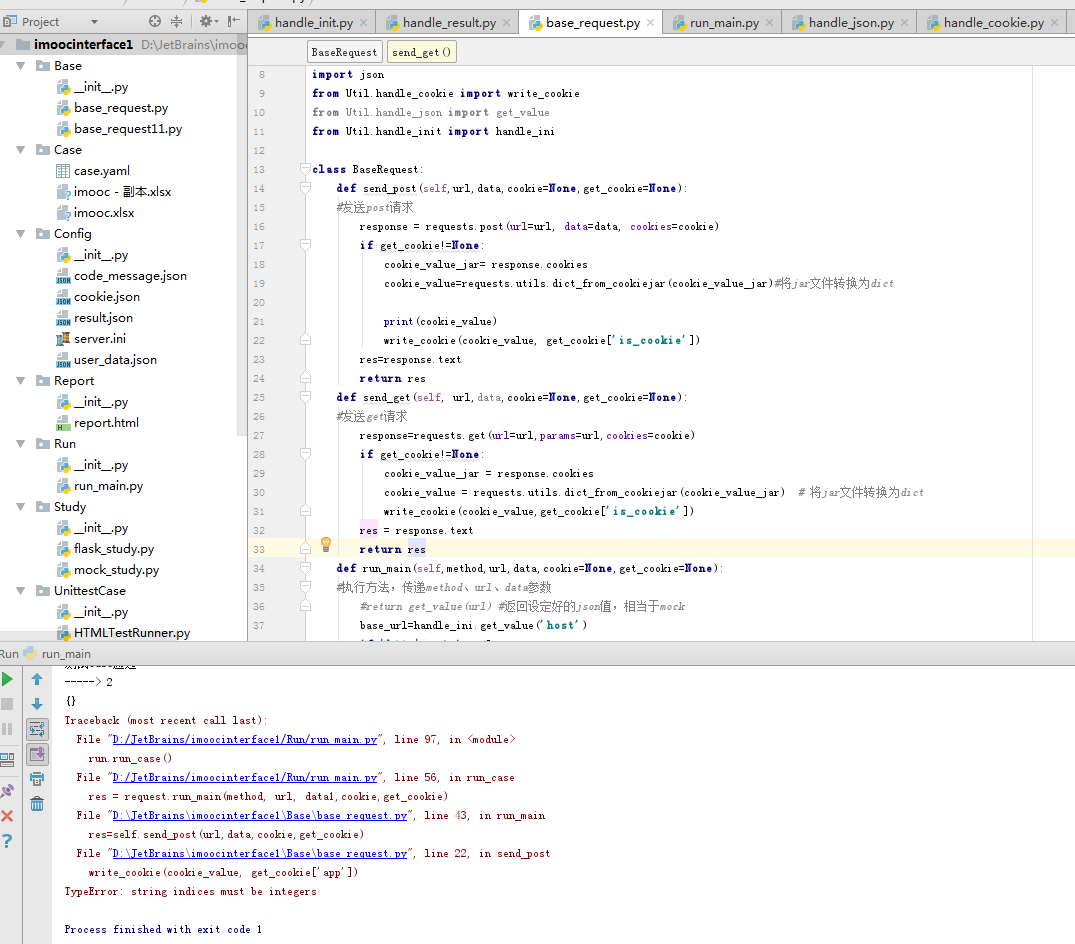Toggle scroll to end in console

tap(37, 754)
